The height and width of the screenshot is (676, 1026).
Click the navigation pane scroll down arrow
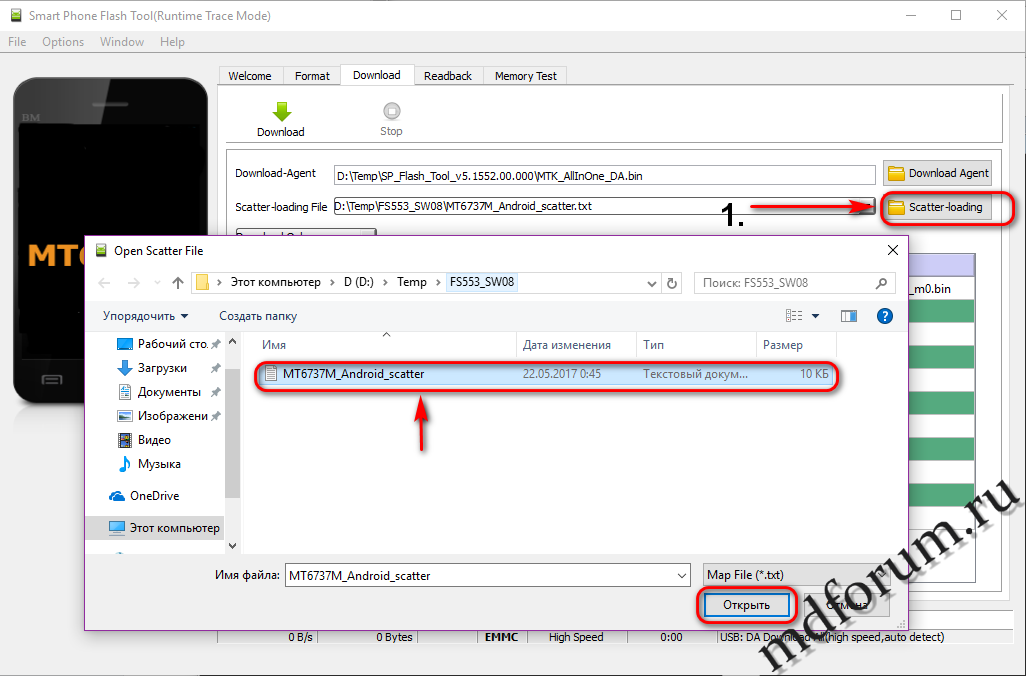click(232, 545)
